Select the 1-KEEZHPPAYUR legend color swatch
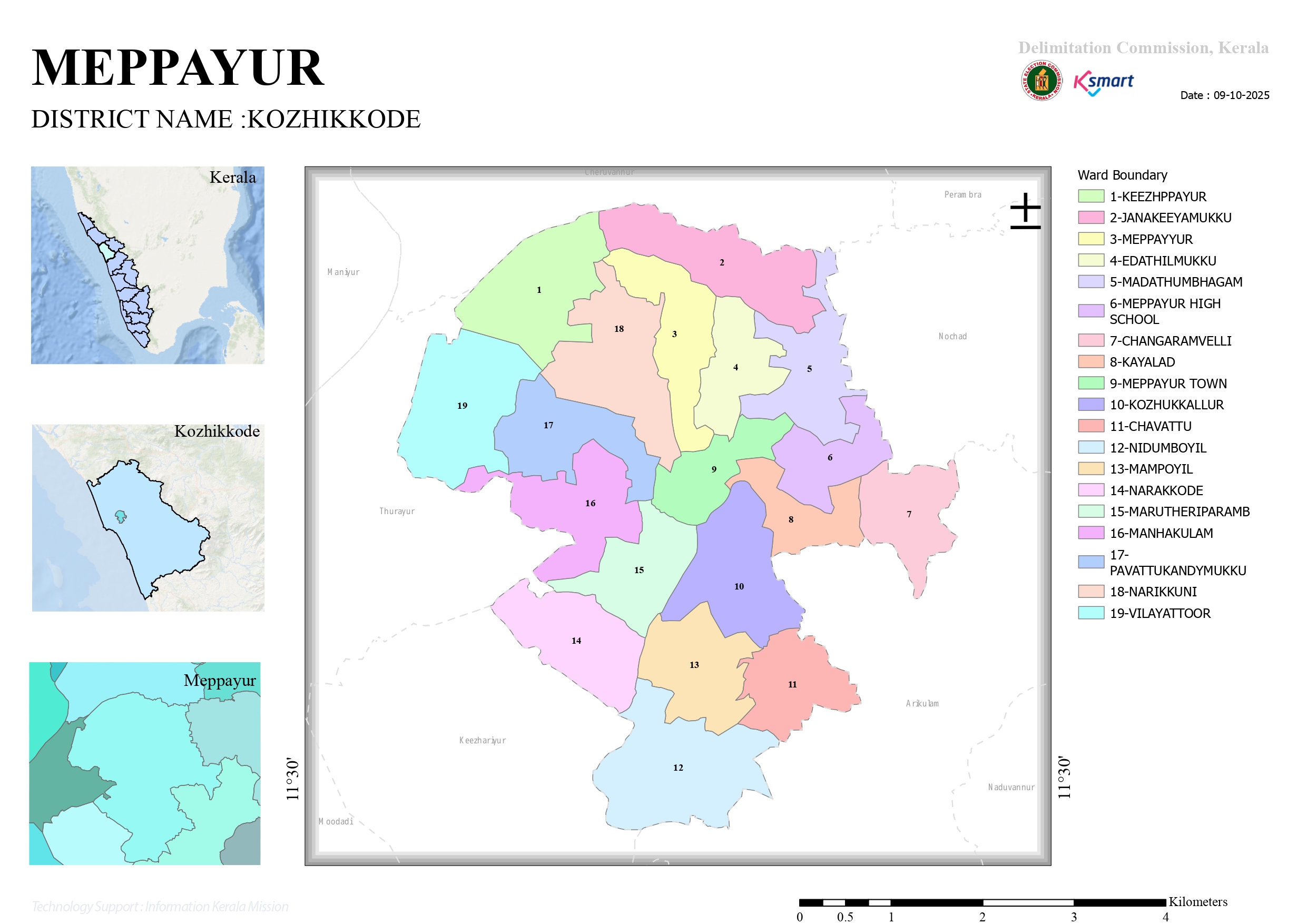 [x=1090, y=196]
